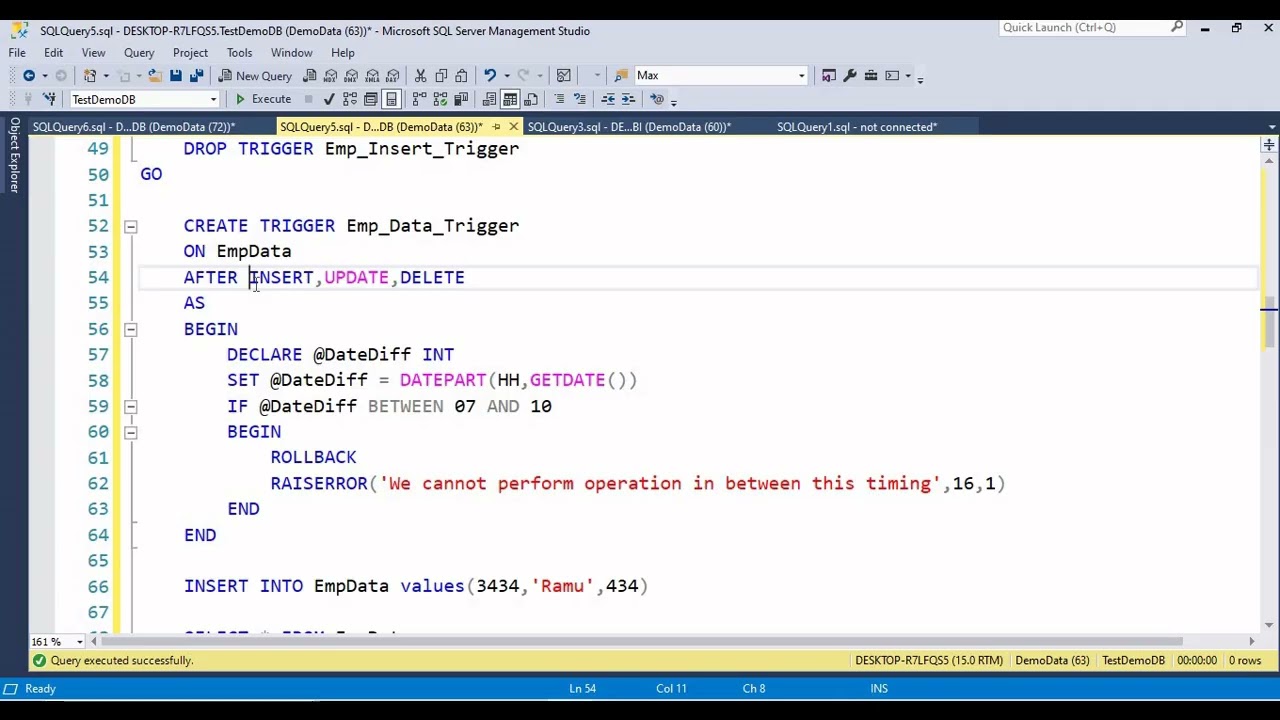The height and width of the screenshot is (720, 1280).
Task: Open the Window menu
Action: coord(291,52)
